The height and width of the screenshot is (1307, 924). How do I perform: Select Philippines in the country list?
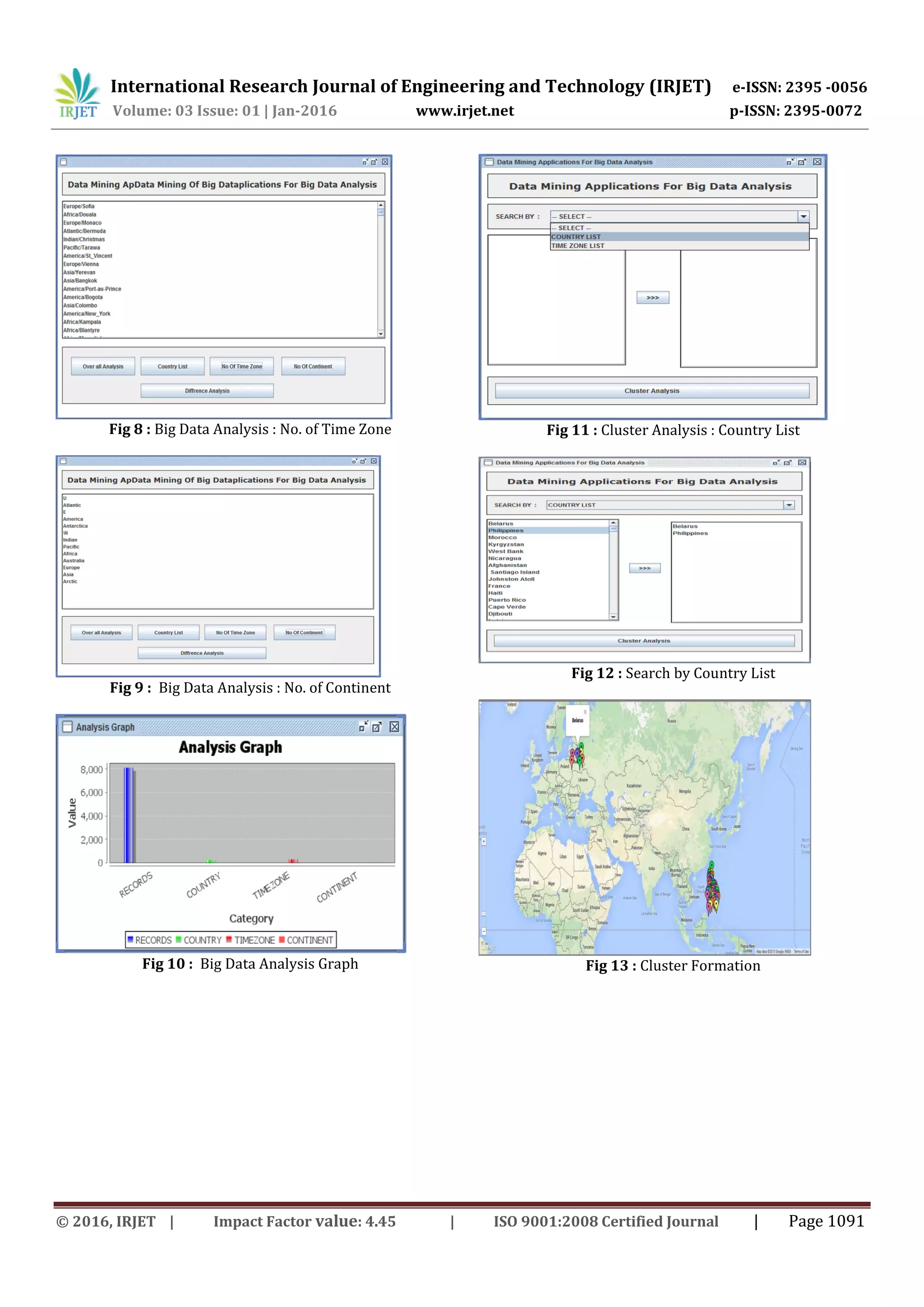point(506,531)
